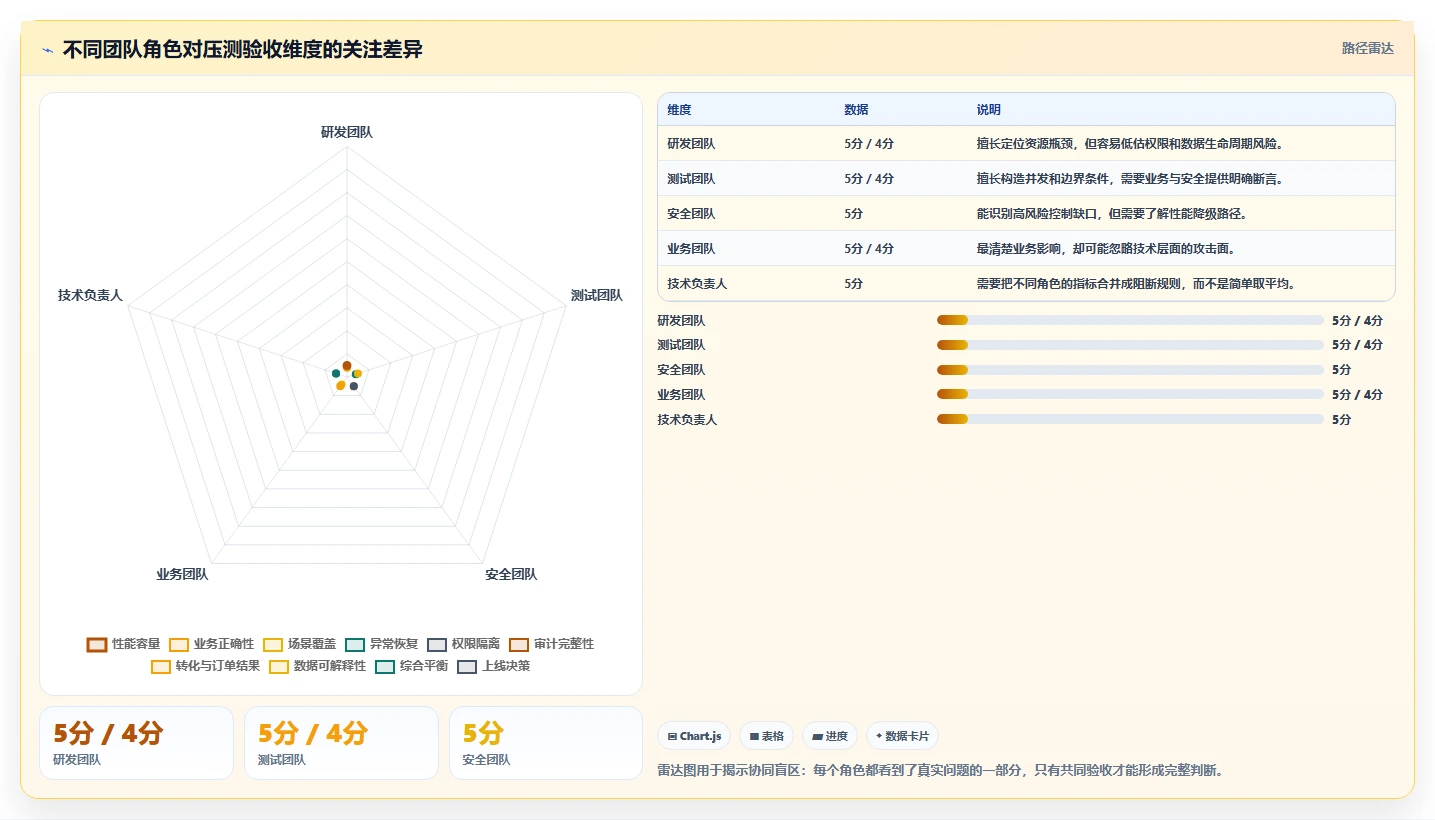Screen dimensions: 1435x820
Task: Click the 测试团队 radar axis label
Action: pos(597,295)
